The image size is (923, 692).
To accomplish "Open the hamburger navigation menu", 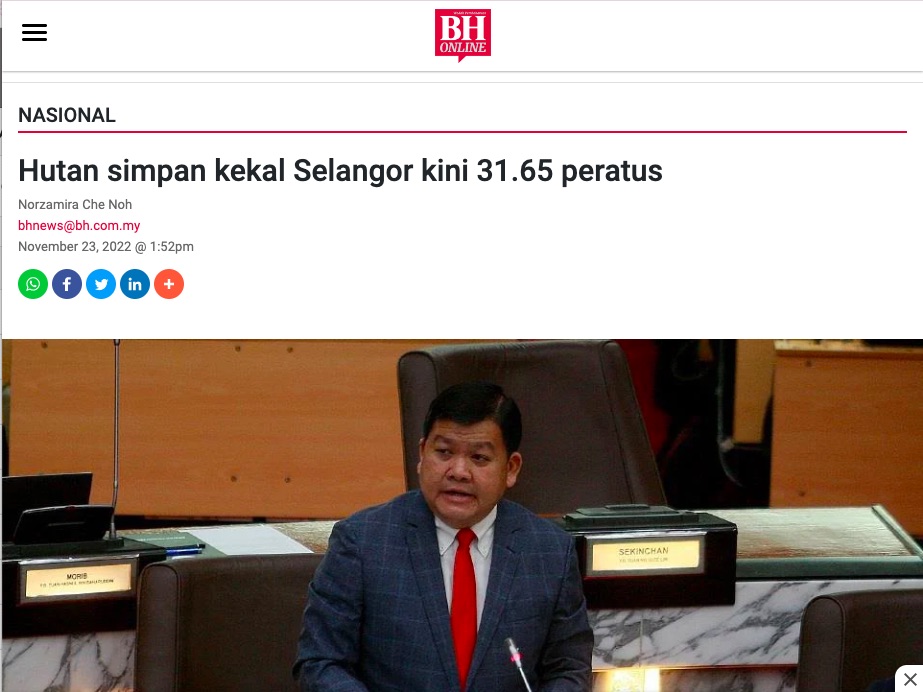I will (34, 32).
